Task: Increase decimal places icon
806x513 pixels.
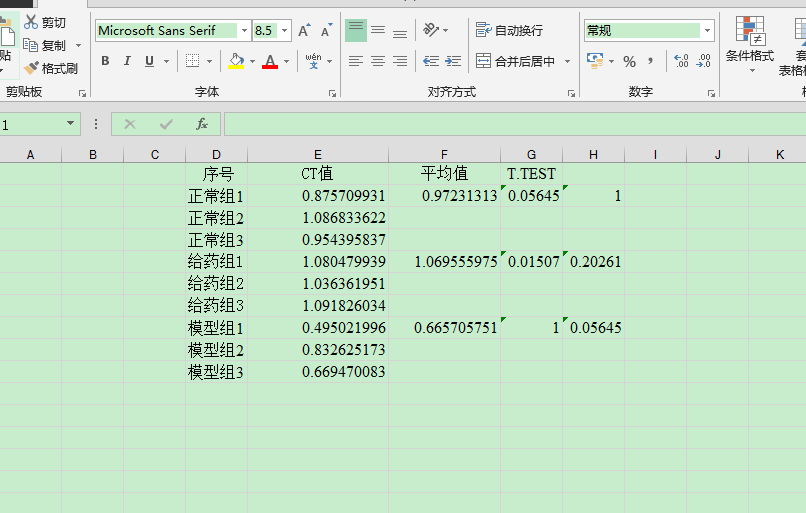Action: coord(681,61)
